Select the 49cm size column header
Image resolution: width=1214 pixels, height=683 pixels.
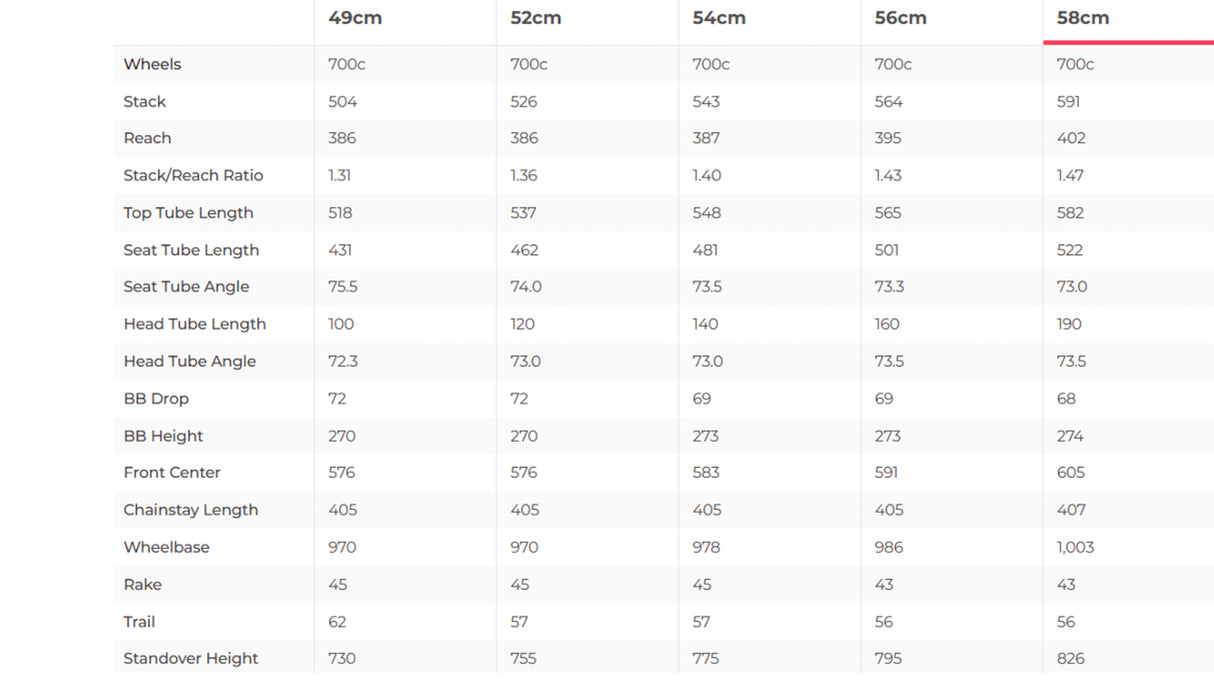355,18
